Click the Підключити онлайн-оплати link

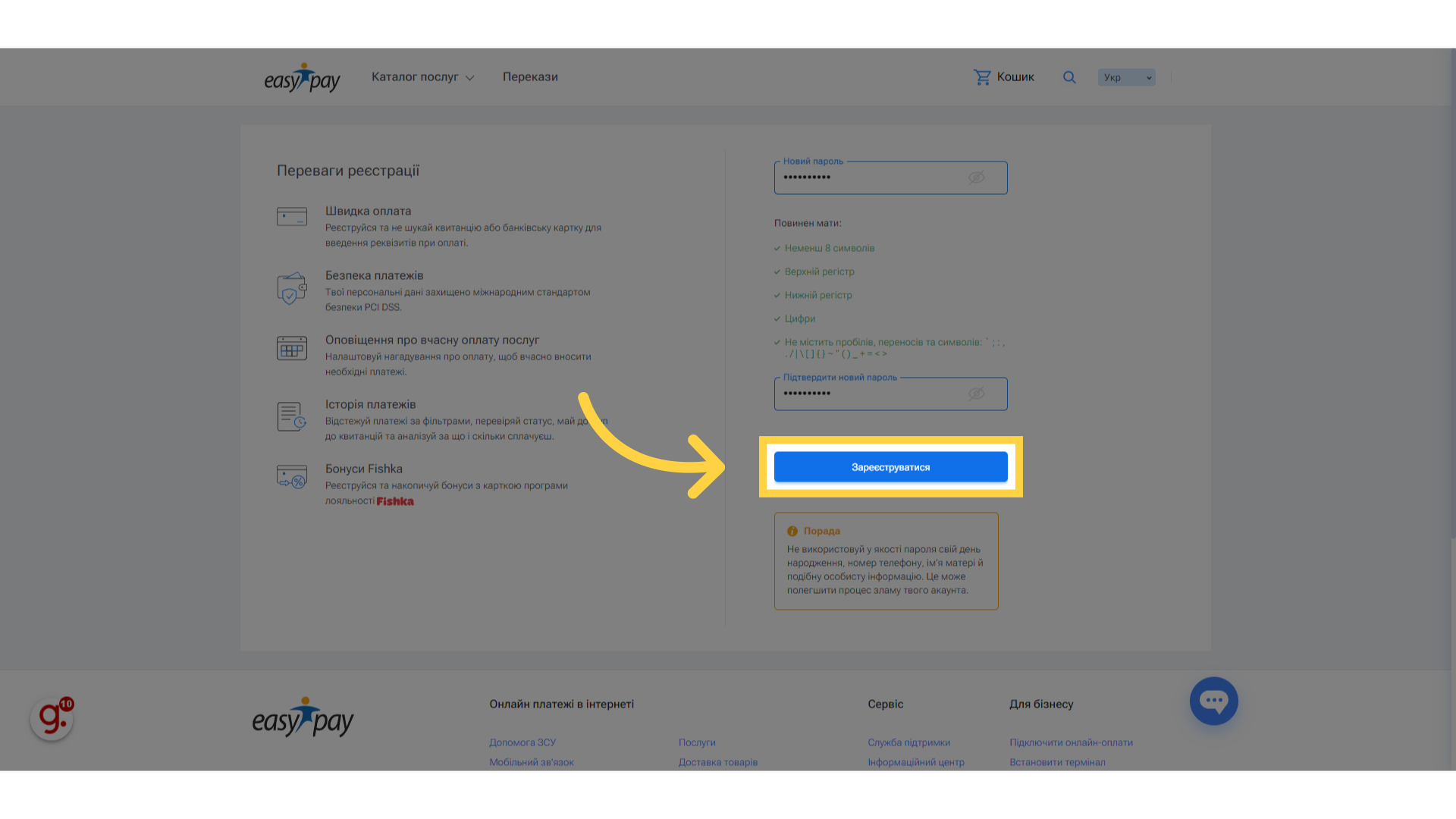[x=1071, y=742]
